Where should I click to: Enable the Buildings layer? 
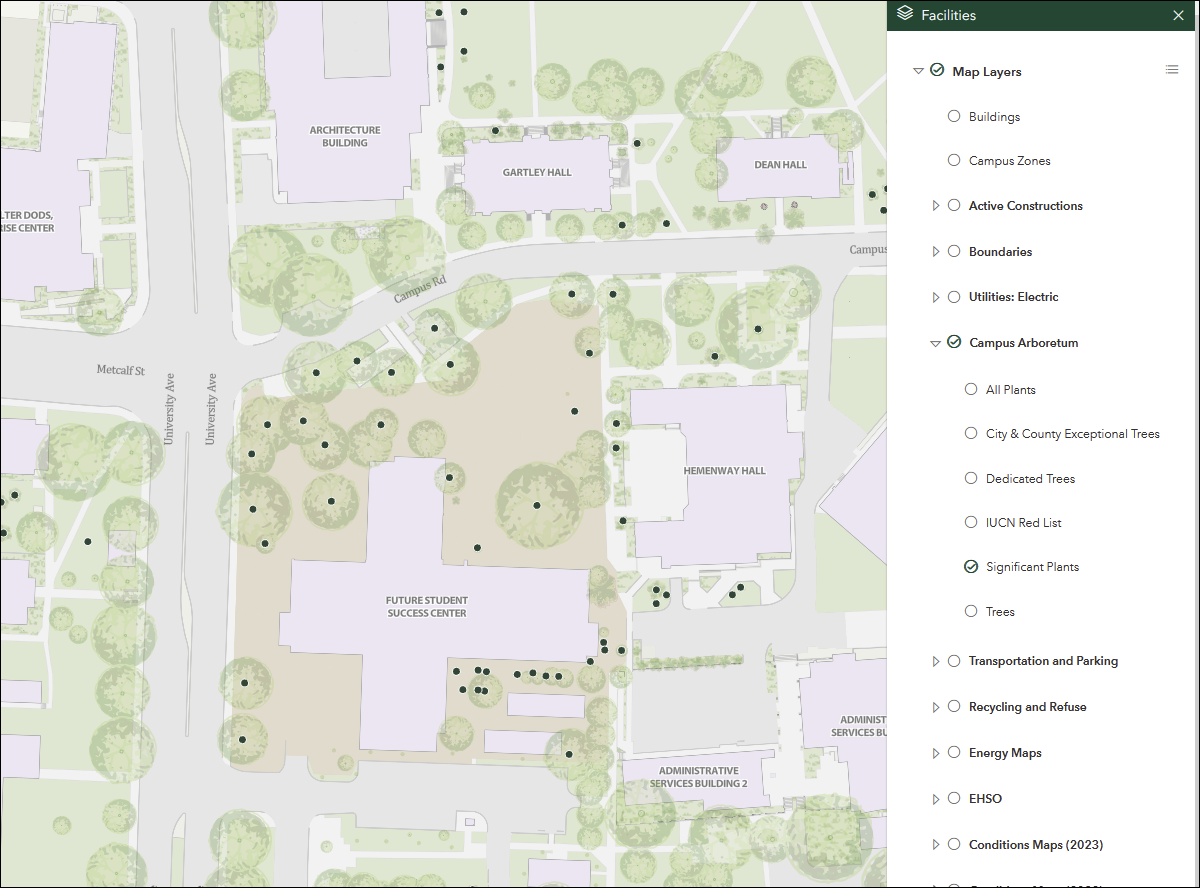coord(953,116)
